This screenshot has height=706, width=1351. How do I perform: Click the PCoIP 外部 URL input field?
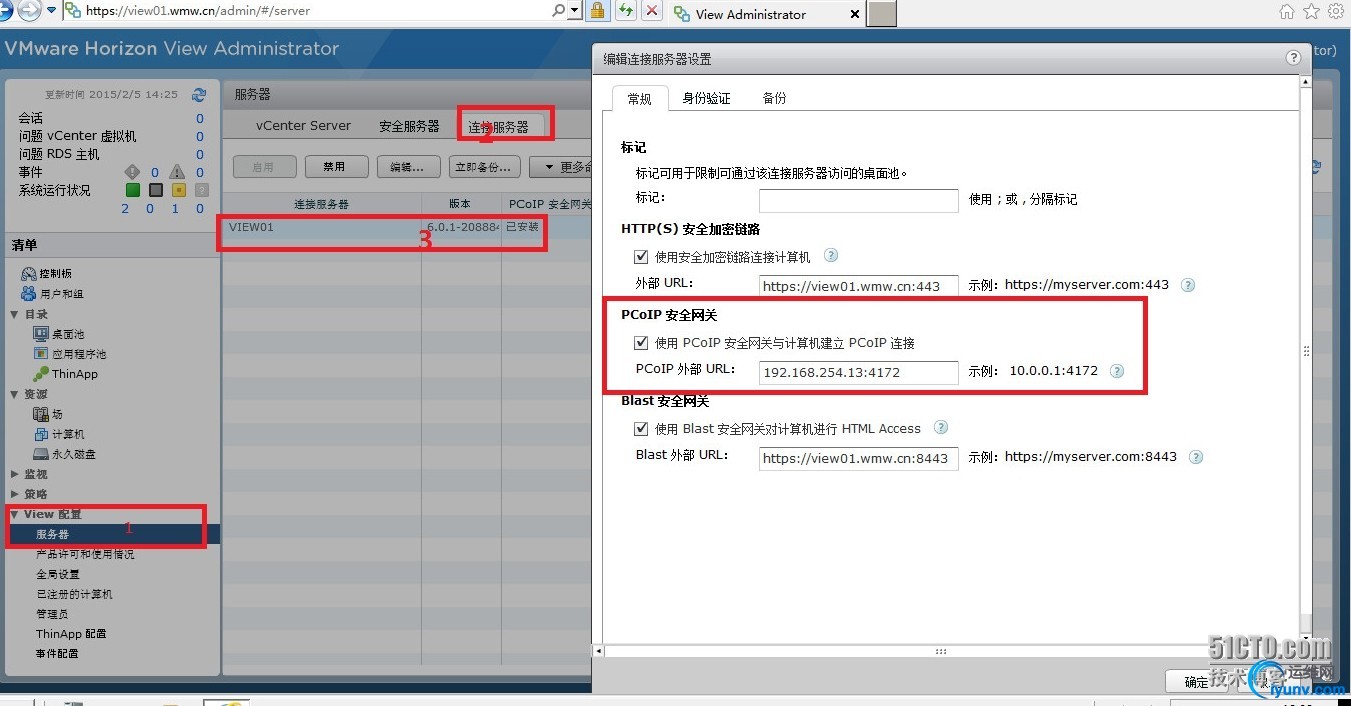(x=859, y=372)
